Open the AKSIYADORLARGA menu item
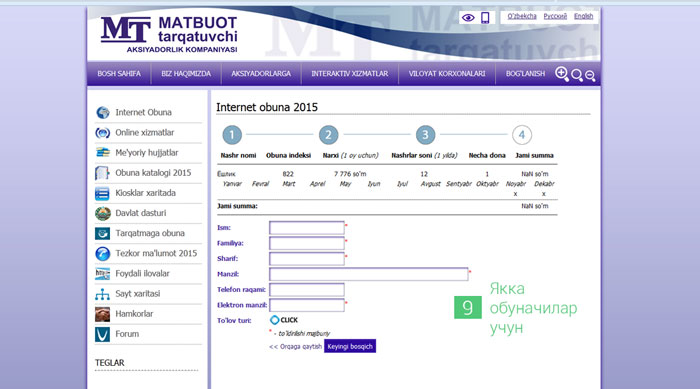 pyautogui.click(x=261, y=74)
